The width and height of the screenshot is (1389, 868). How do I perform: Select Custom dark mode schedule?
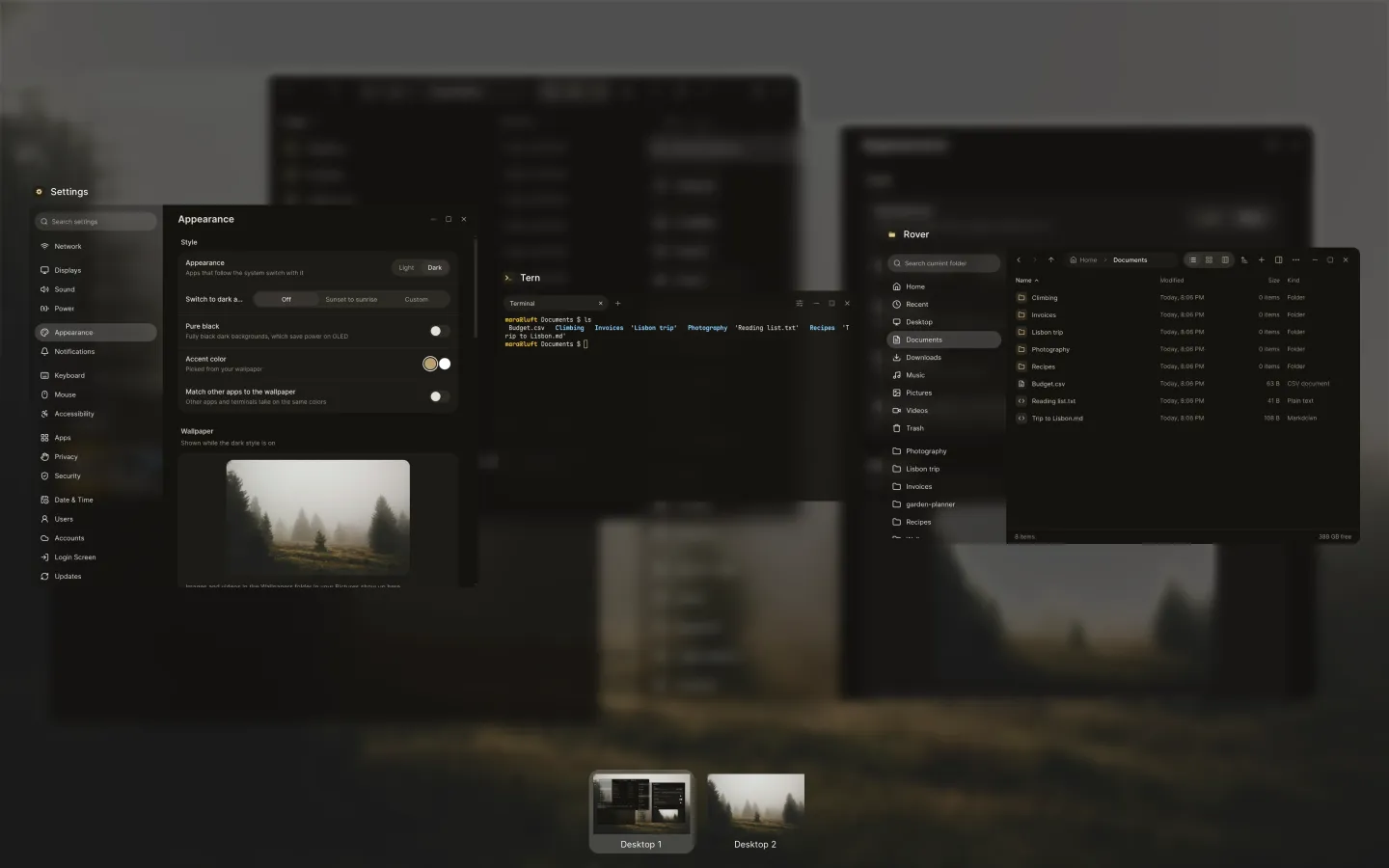click(x=417, y=299)
